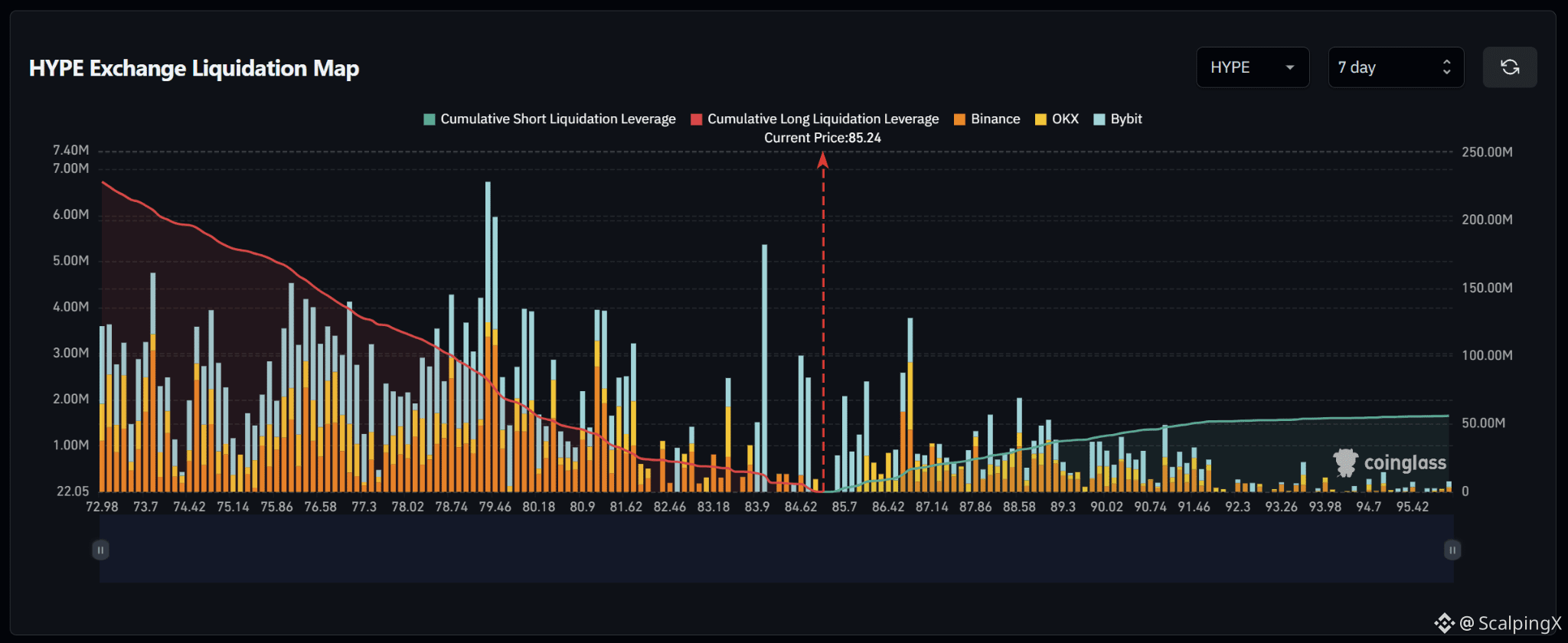Click the 90.02 price axis label
Screen dimensions: 1568x643
[x=1106, y=507]
